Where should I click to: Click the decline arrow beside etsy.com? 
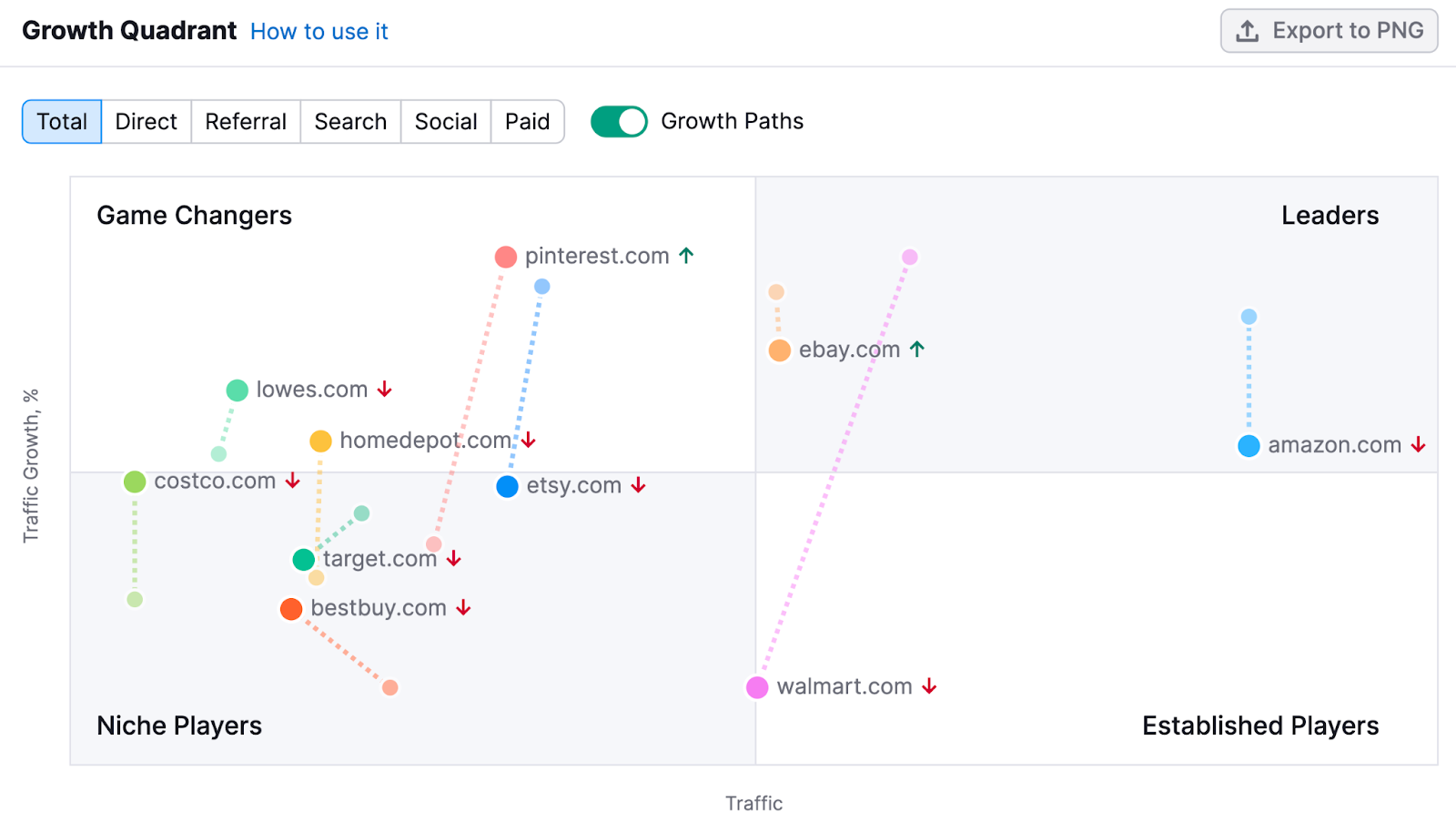click(639, 486)
